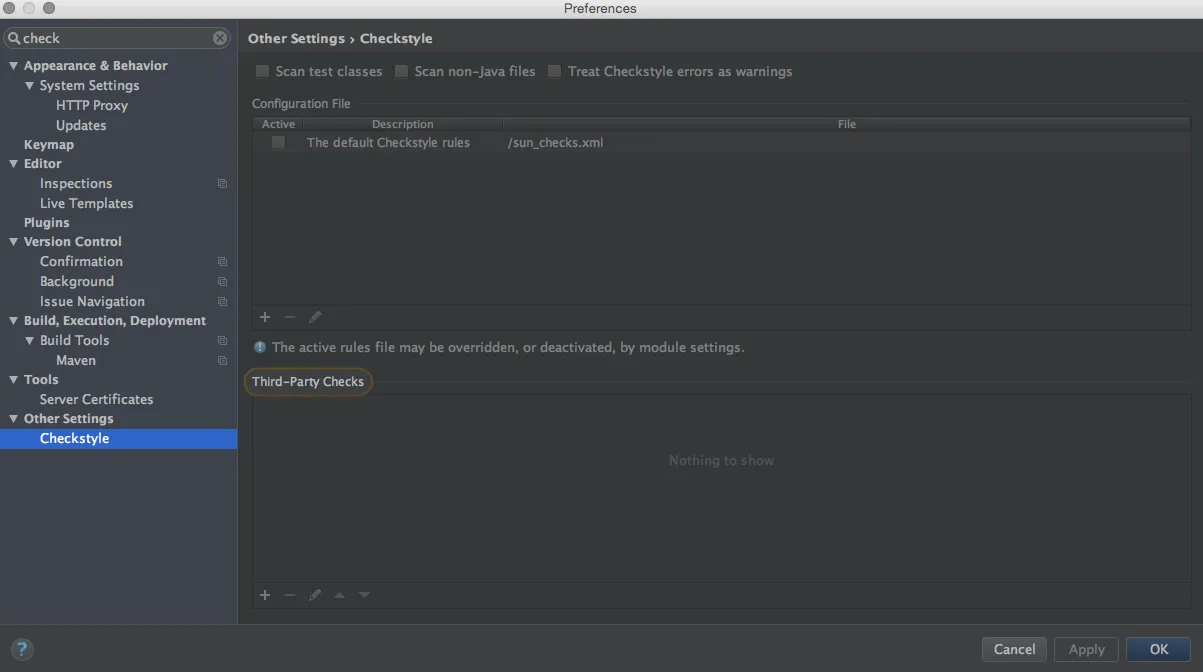Open Background under Version Control

point(77,281)
